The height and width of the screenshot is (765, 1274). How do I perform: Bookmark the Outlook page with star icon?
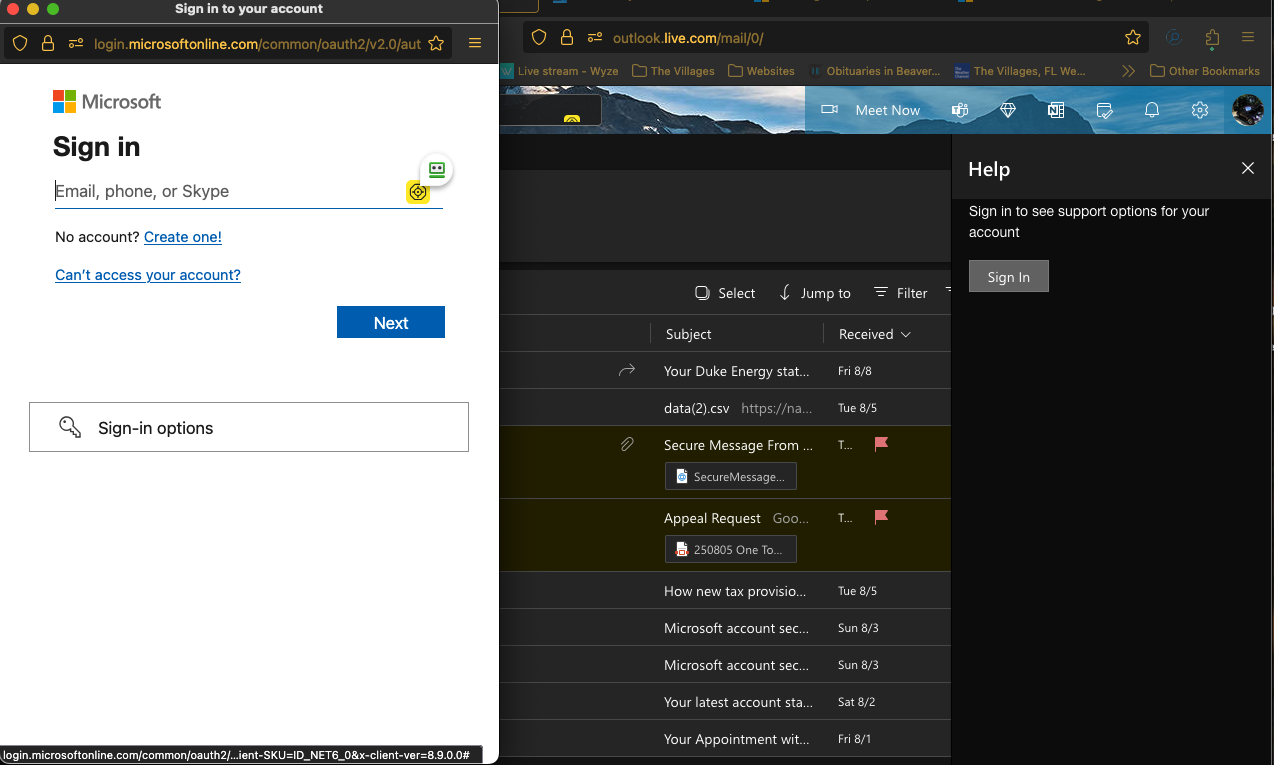(1133, 37)
